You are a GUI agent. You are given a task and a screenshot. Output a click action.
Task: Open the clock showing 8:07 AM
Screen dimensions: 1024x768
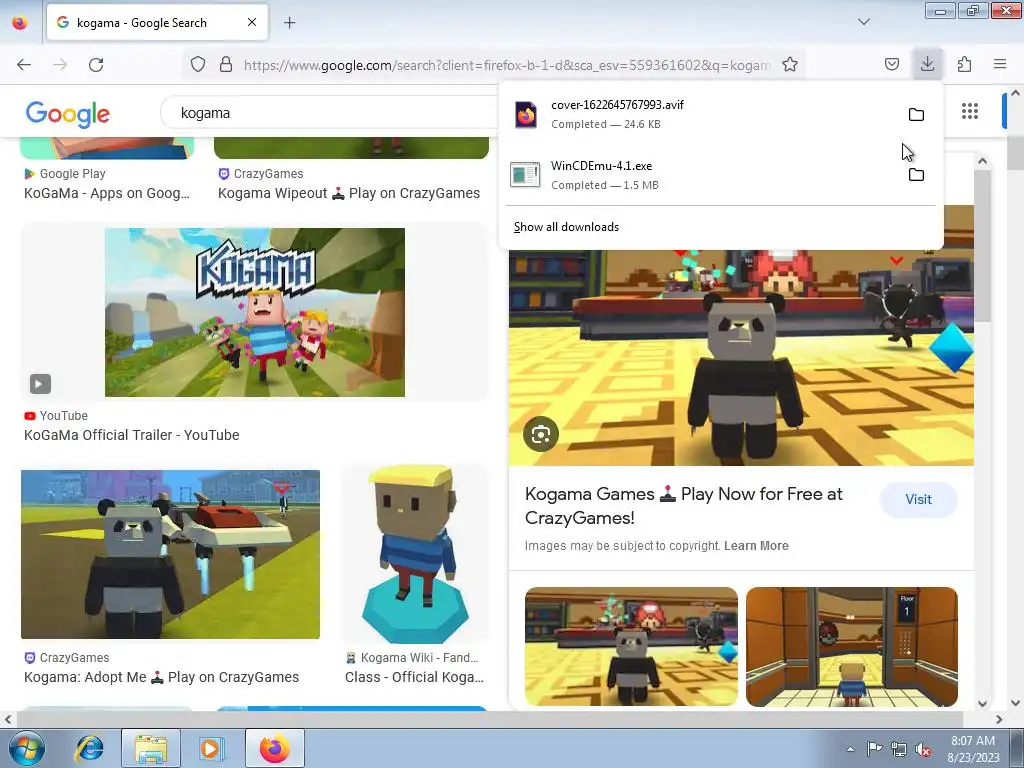973,748
